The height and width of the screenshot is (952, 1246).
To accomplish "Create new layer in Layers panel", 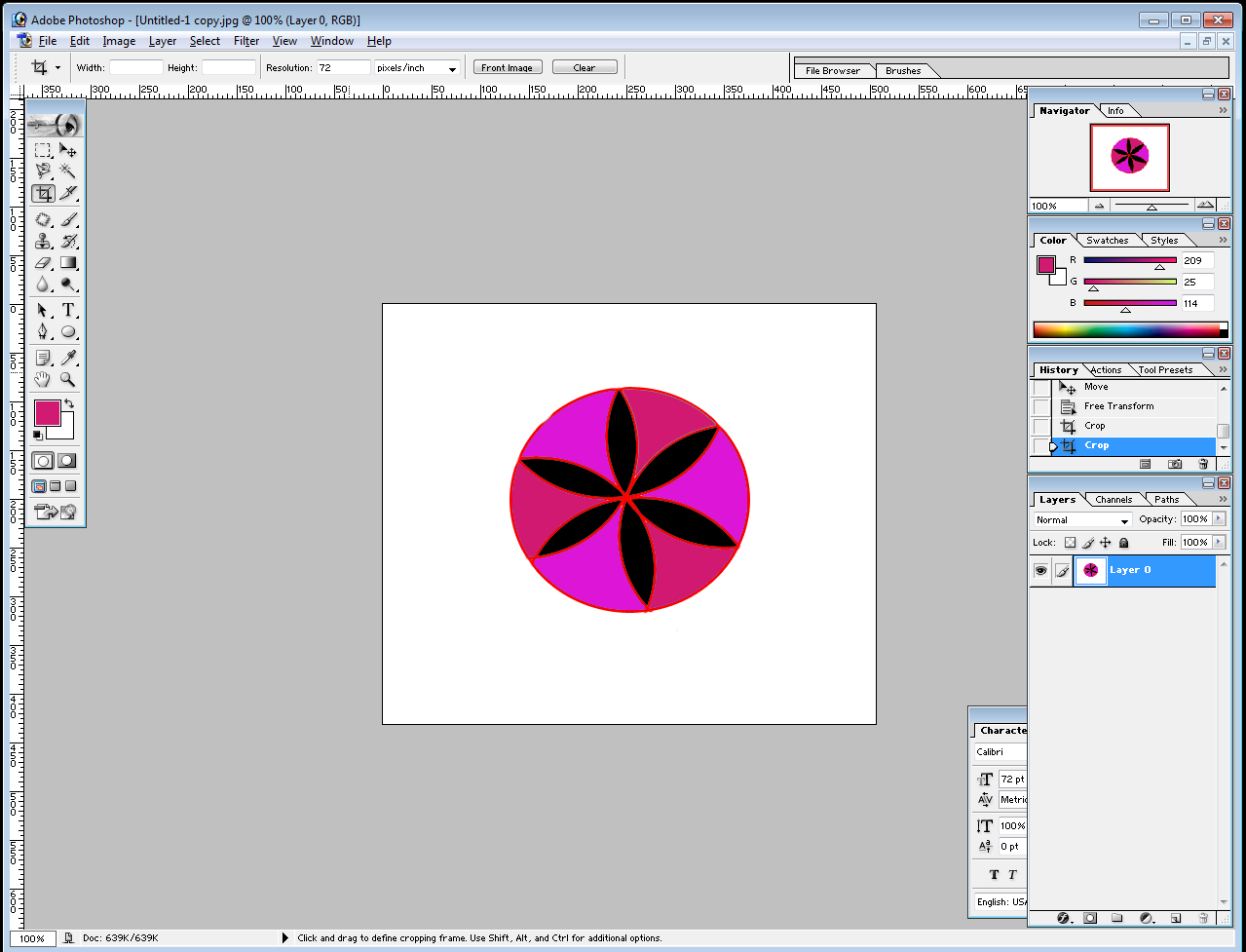I will [1176, 918].
